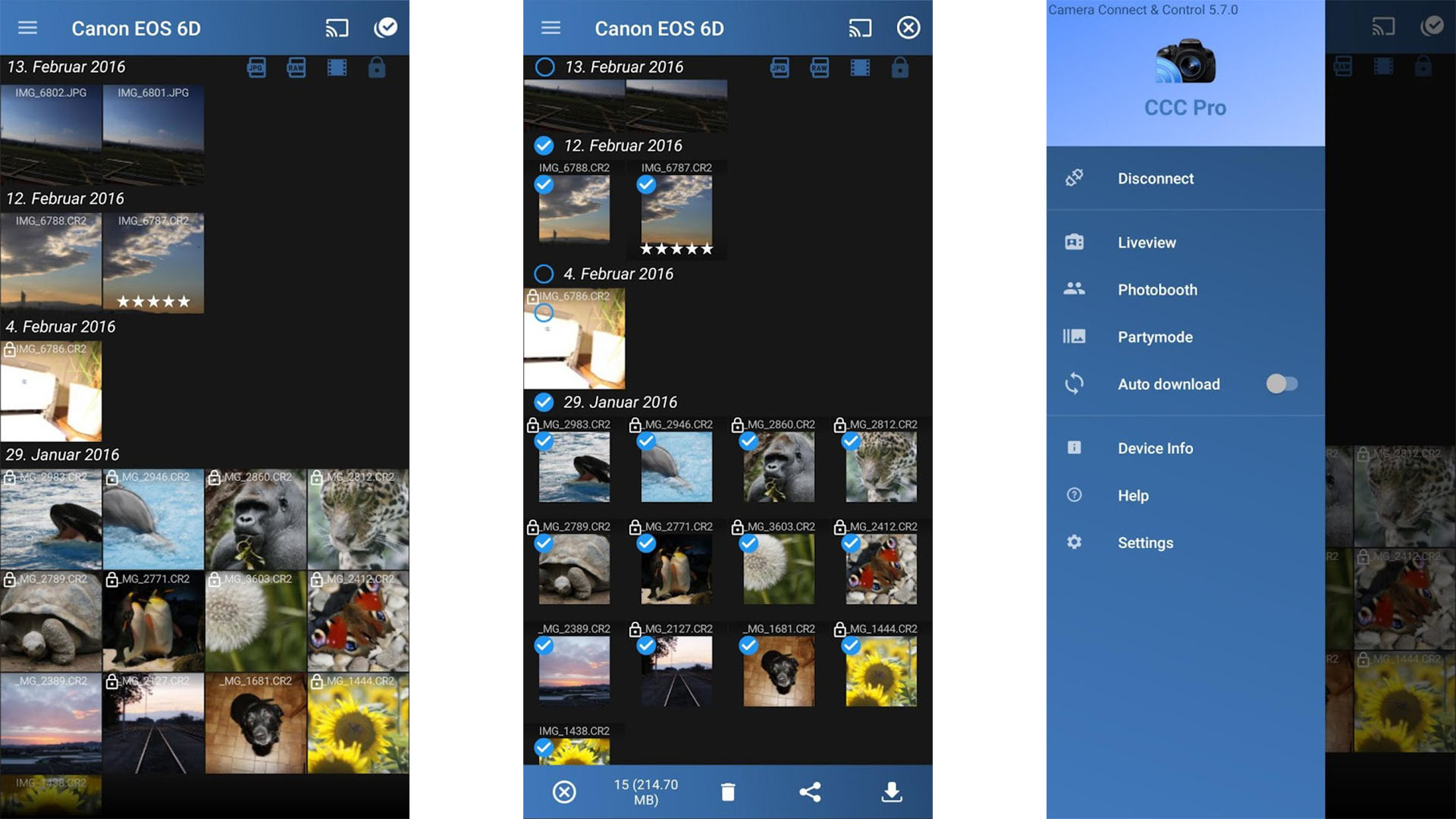Deselect the MG_2983.CR2 orca thumbnail checkbox
The width and height of the screenshot is (1456, 819).
click(544, 441)
